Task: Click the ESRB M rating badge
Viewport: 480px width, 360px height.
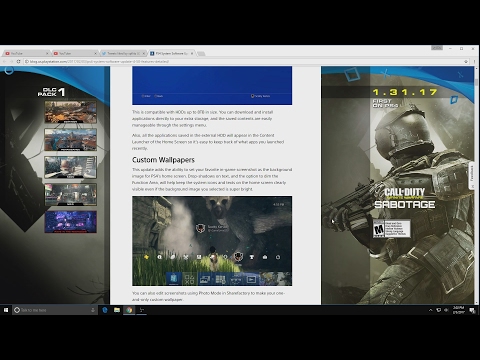Action: [x=392, y=229]
